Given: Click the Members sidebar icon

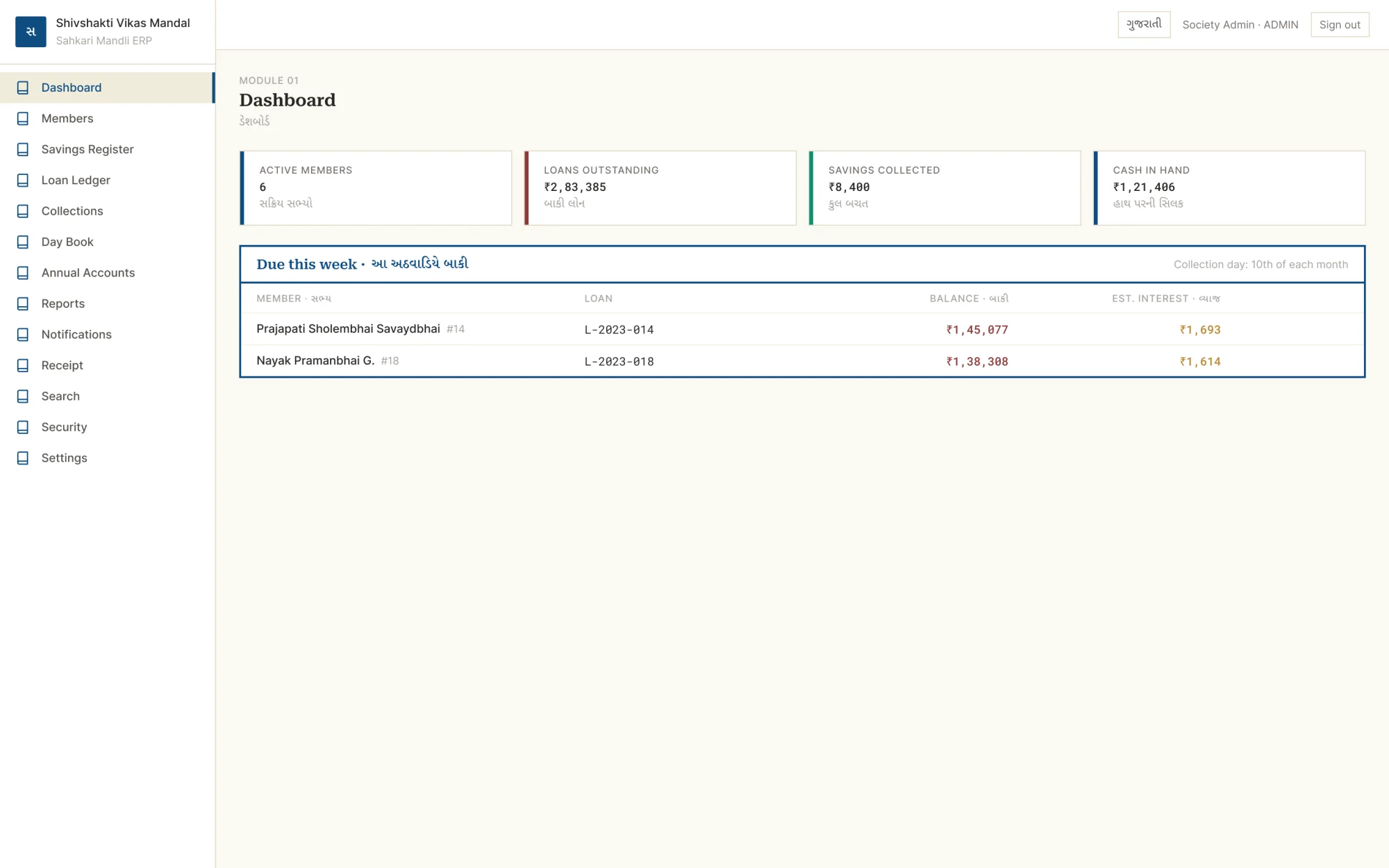Looking at the screenshot, I should pyautogui.click(x=23, y=119).
